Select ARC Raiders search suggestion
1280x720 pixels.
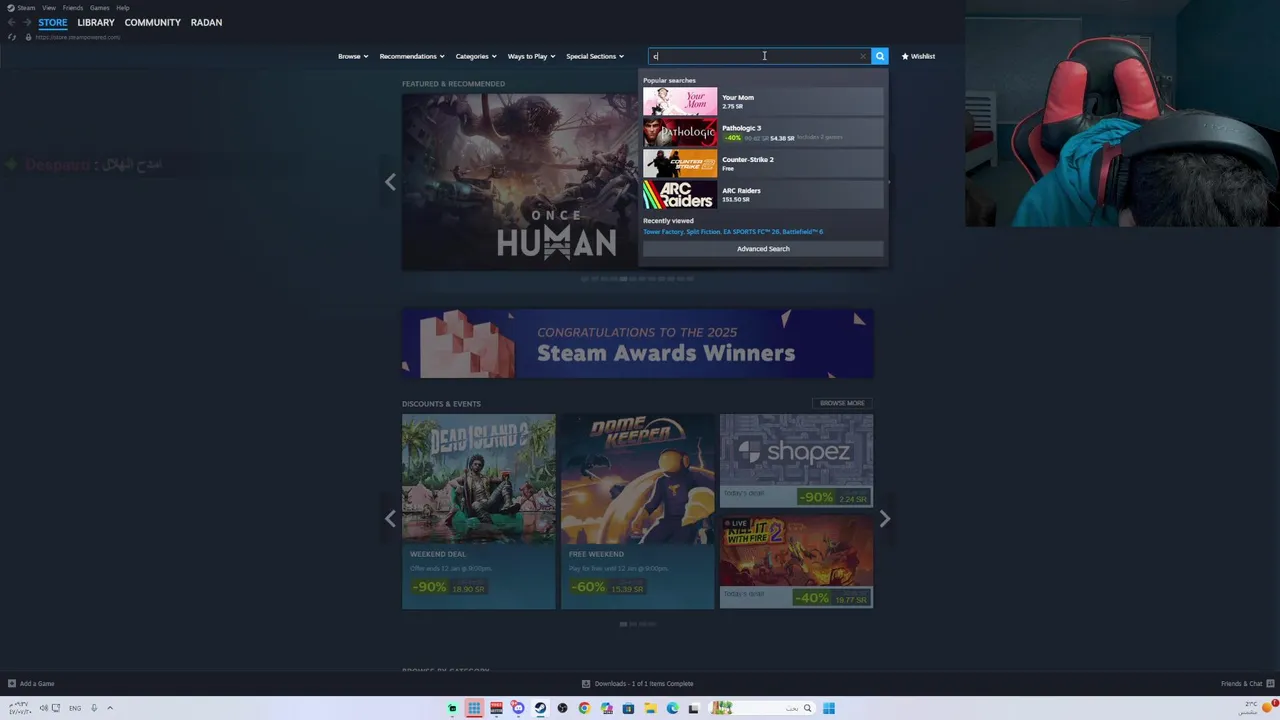coord(763,194)
